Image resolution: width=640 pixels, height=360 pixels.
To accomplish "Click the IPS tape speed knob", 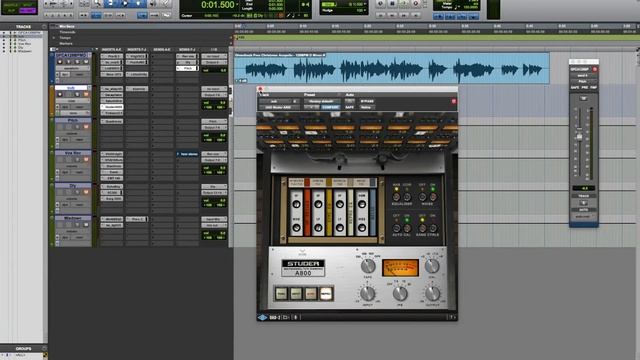I will tap(400, 293).
